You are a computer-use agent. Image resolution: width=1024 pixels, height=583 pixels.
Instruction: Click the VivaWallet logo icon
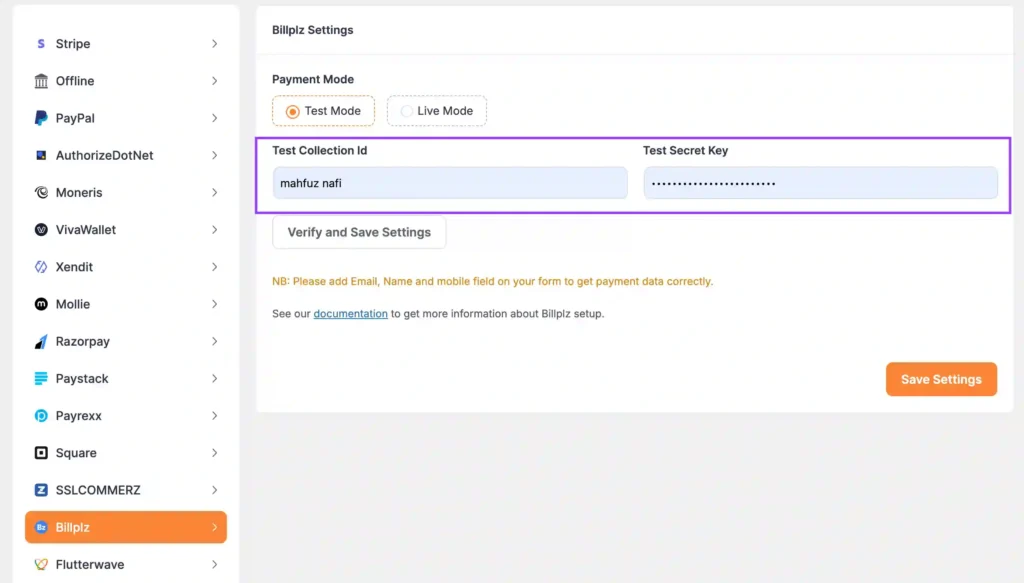coord(41,230)
